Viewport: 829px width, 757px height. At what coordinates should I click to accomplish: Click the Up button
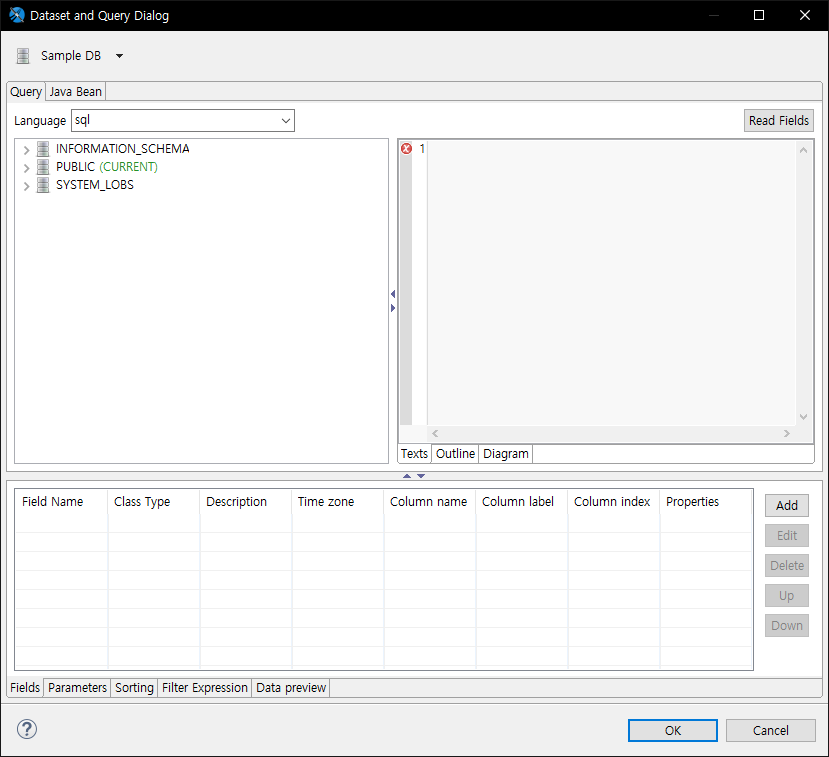click(x=787, y=595)
